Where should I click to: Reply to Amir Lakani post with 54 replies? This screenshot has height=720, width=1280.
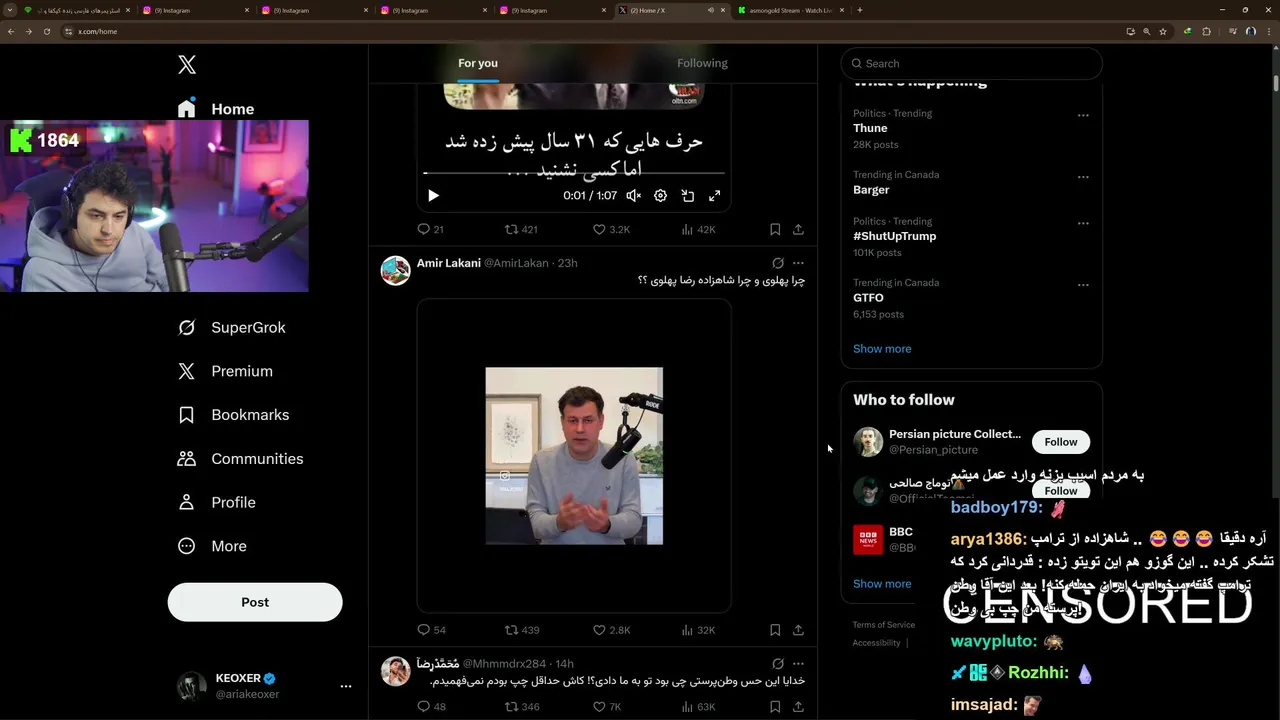(x=431, y=630)
